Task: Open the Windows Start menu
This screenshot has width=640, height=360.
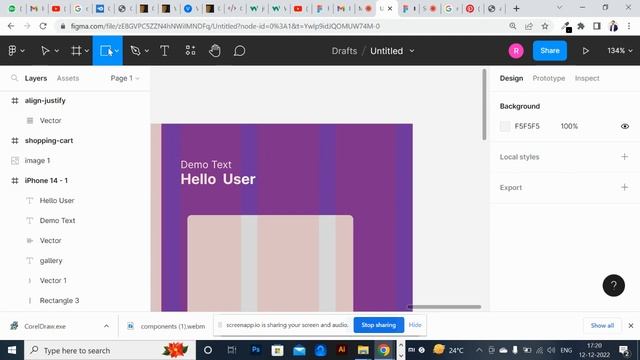Action: point(12,350)
